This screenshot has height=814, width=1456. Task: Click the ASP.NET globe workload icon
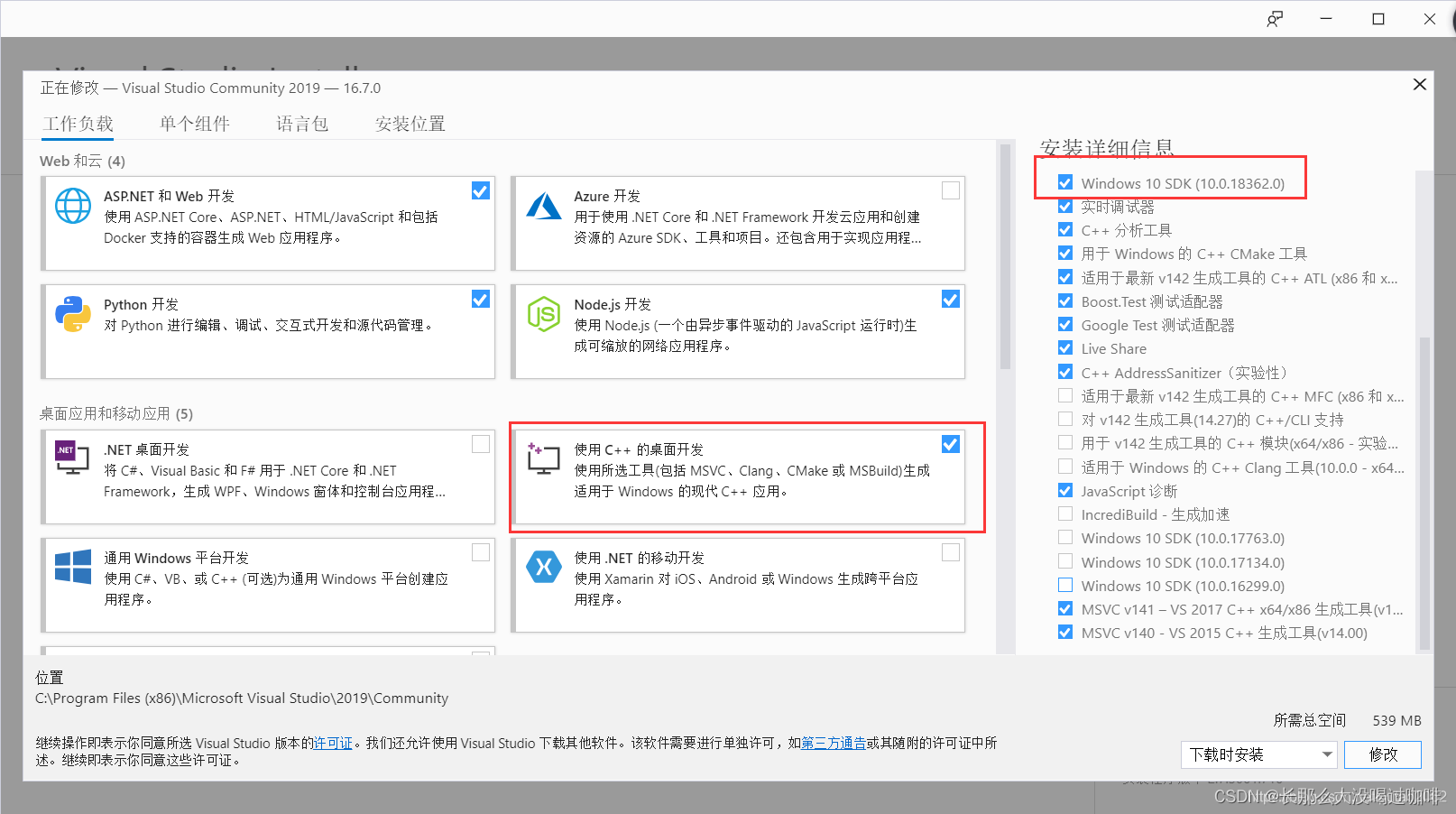click(x=73, y=206)
